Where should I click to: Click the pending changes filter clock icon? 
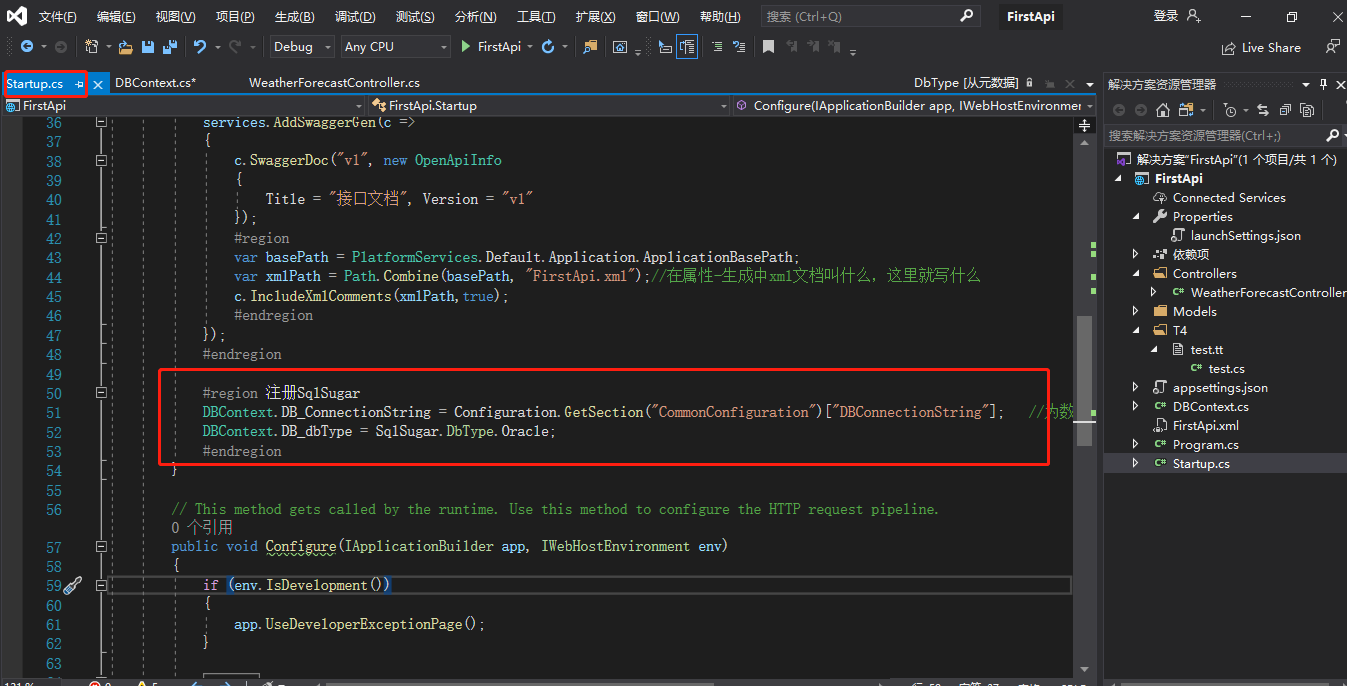click(1230, 110)
